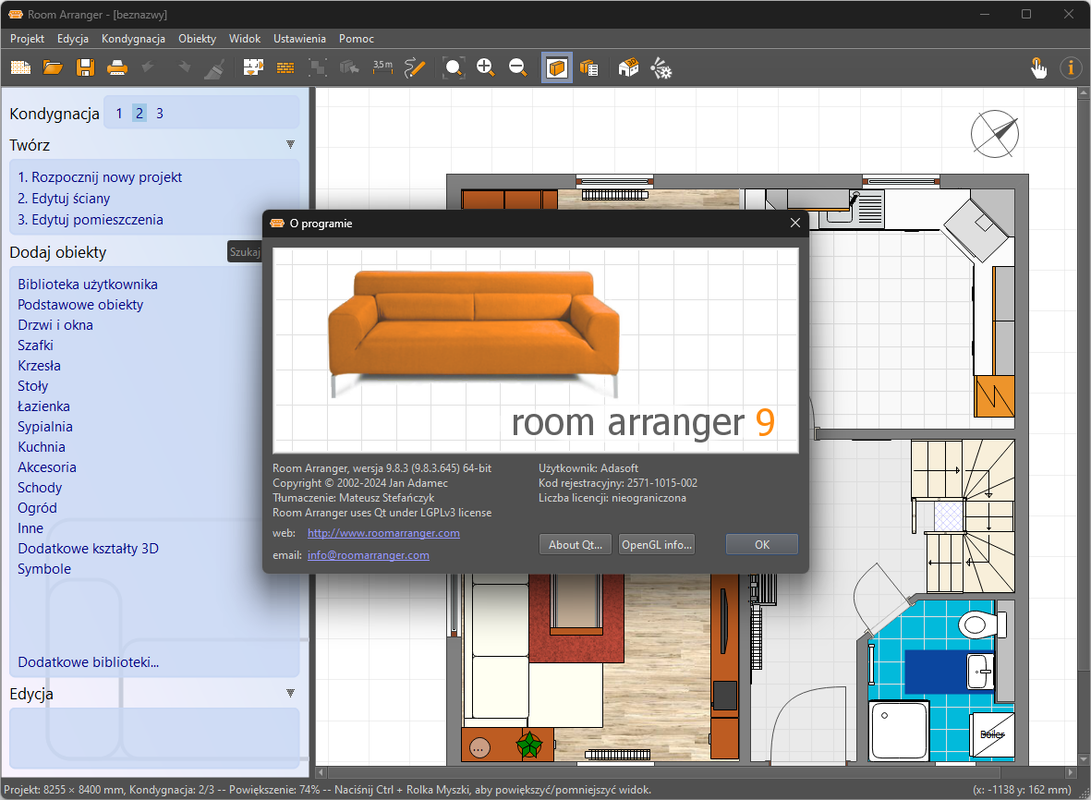Click the Szukaj search field

245,252
